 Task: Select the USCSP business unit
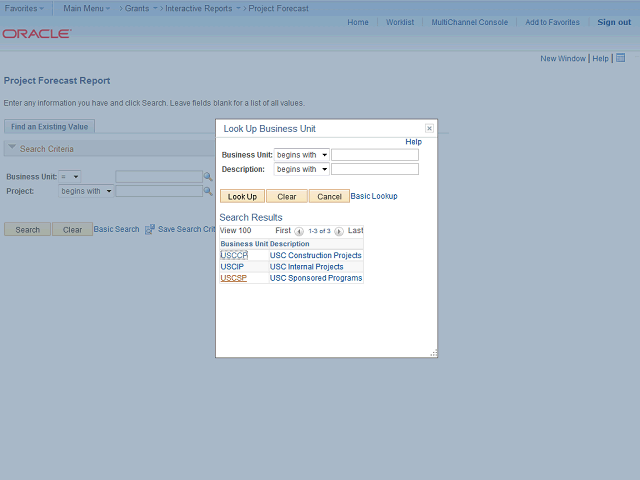pyautogui.click(x=233, y=278)
